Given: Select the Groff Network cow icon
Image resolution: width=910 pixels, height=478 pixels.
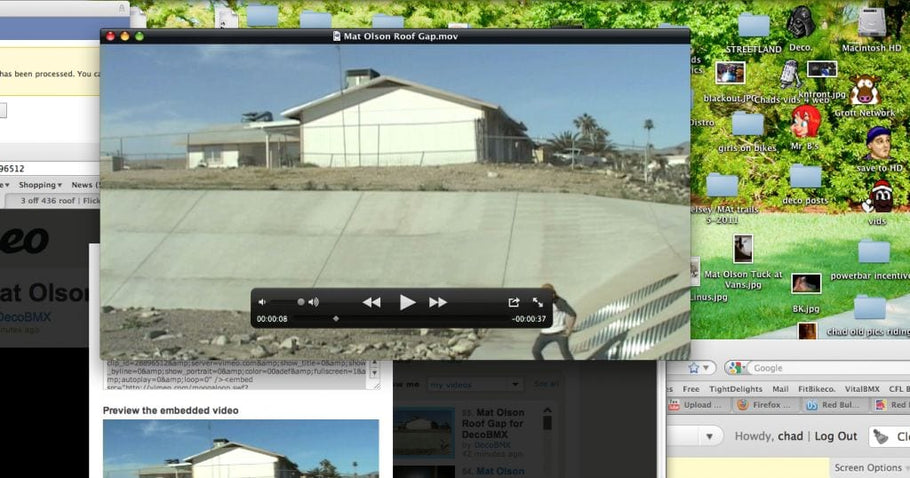Looking at the screenshot, I should tap(865, 90).
